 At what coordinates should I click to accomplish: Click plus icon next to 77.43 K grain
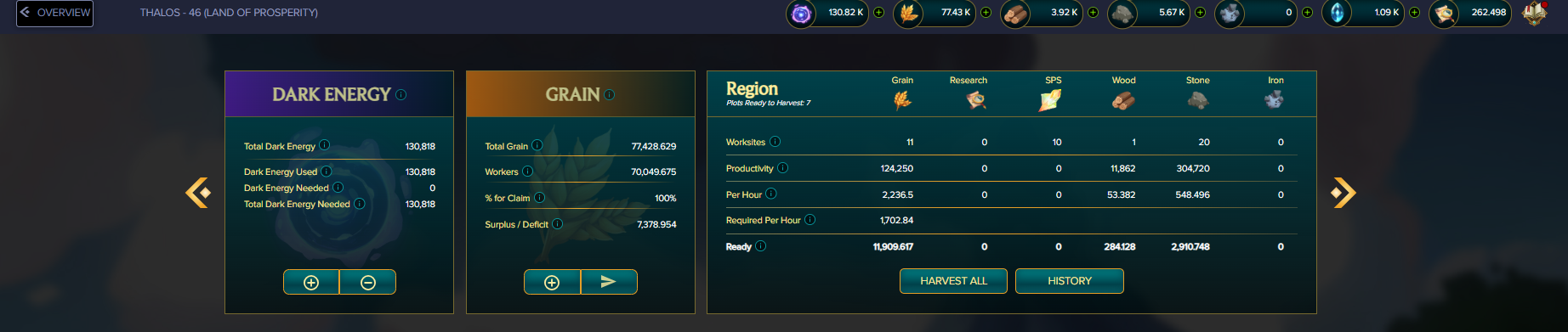(986, 13)
